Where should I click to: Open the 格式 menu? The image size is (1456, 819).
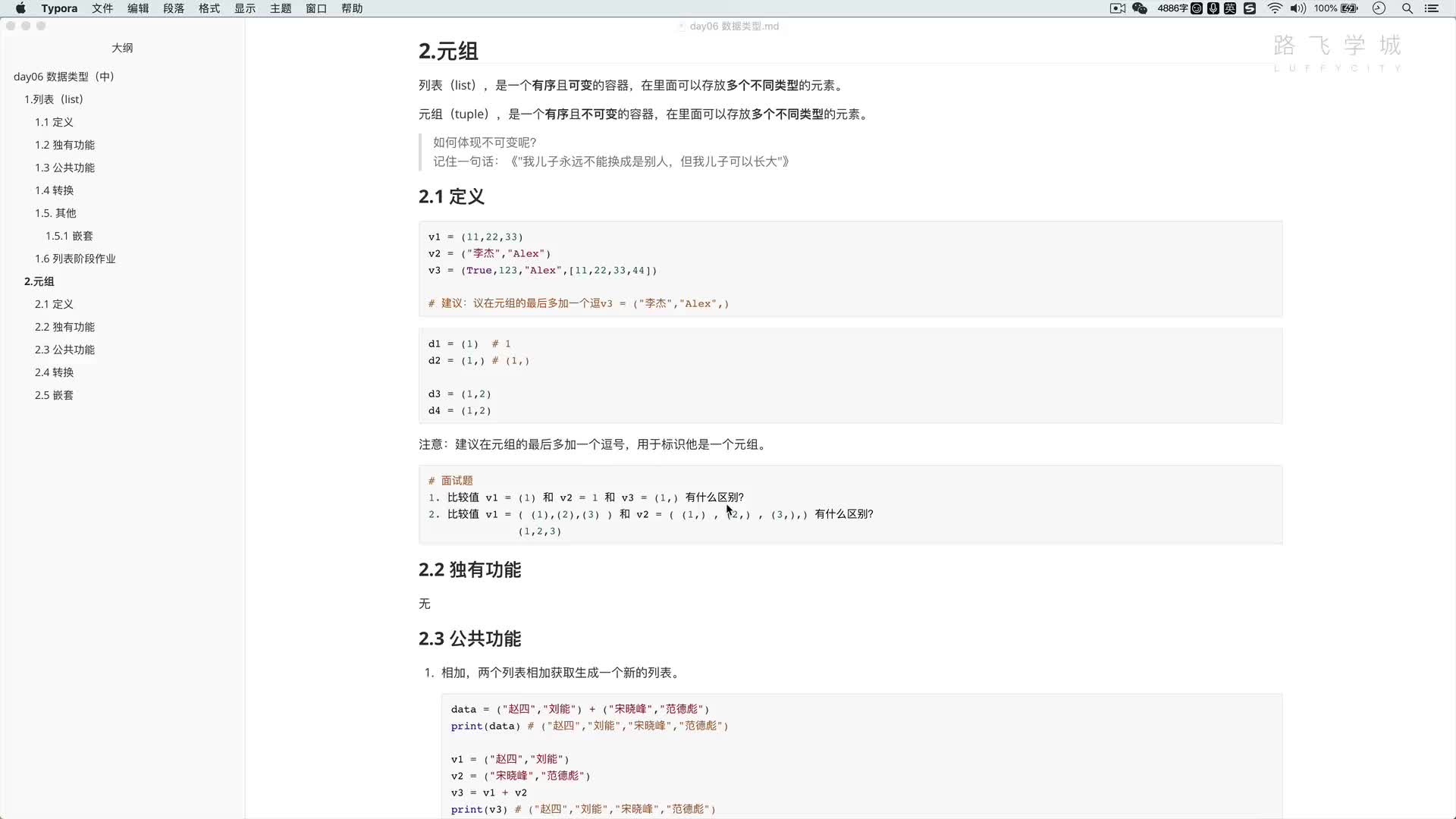[209, 8]
